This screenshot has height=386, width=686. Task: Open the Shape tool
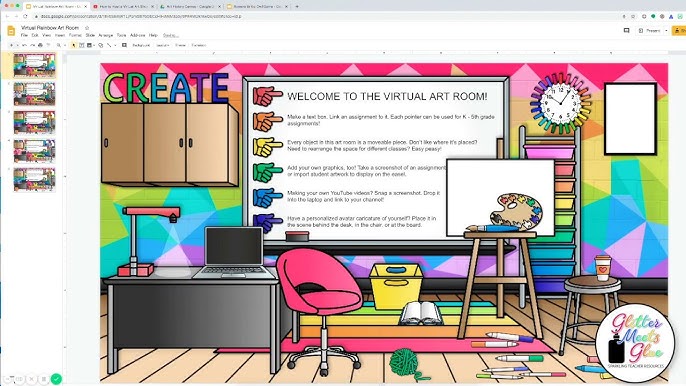101,45
